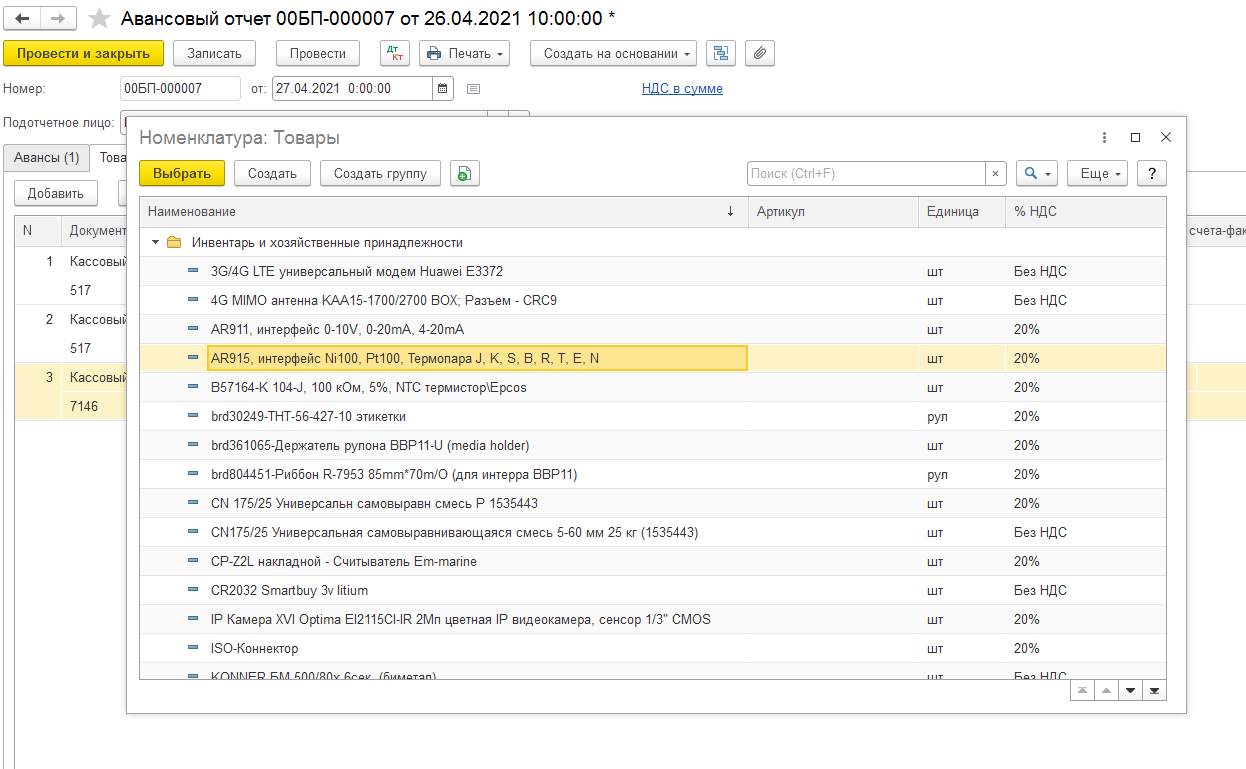
Task: Click the Поиск search input field
Action: tap(865, 174)
